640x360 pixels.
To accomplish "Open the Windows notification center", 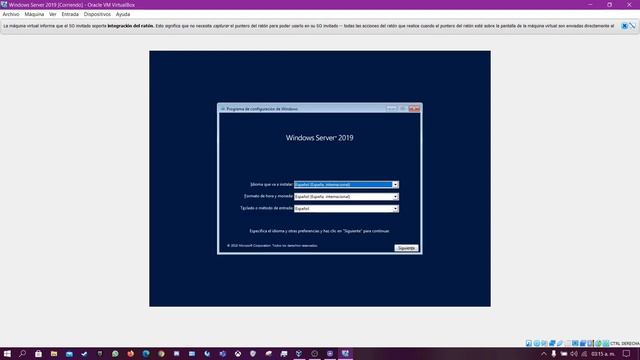I will 627,354.
